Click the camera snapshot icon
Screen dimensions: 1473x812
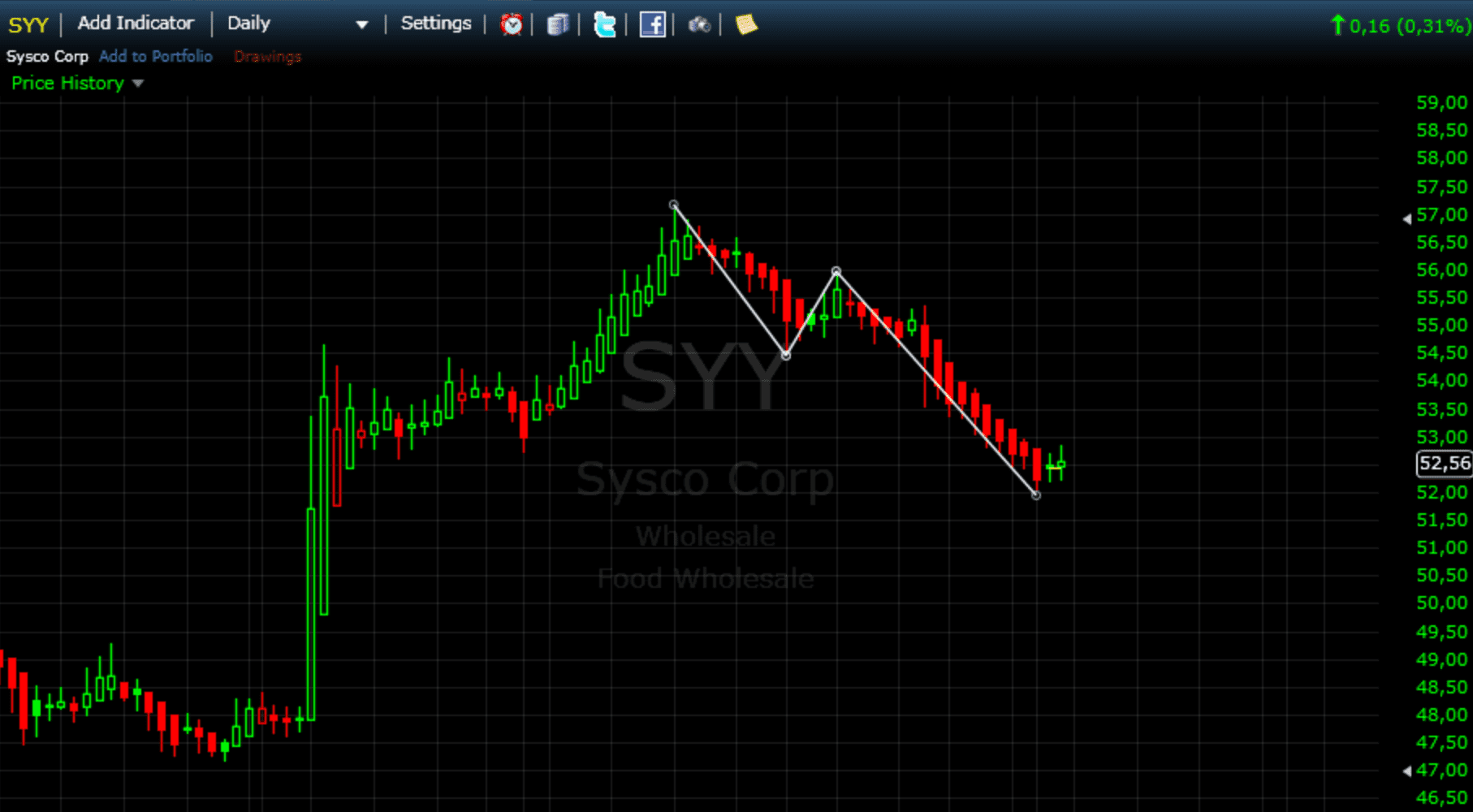point(699,25)
